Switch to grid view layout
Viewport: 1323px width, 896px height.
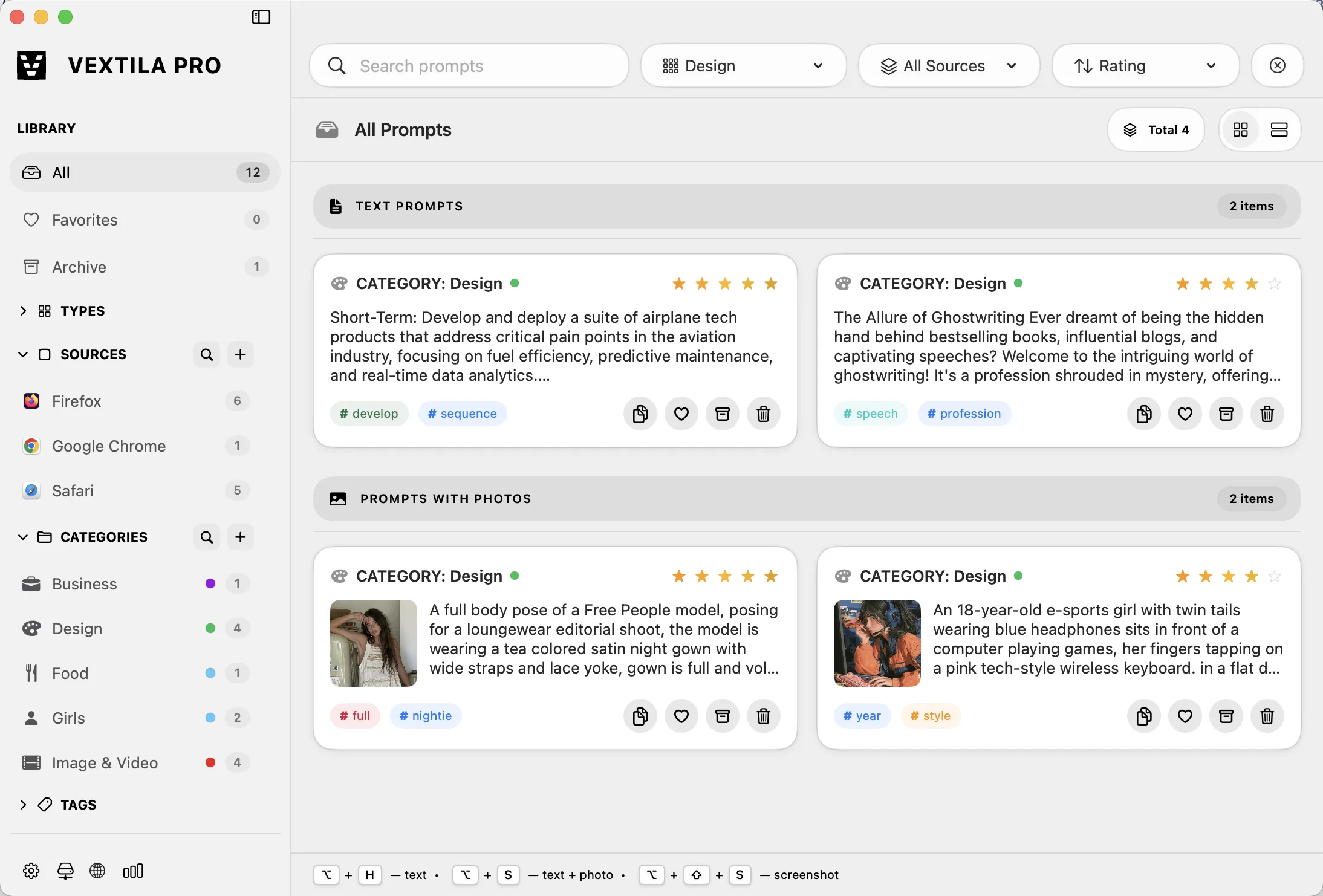[1241, 129]
